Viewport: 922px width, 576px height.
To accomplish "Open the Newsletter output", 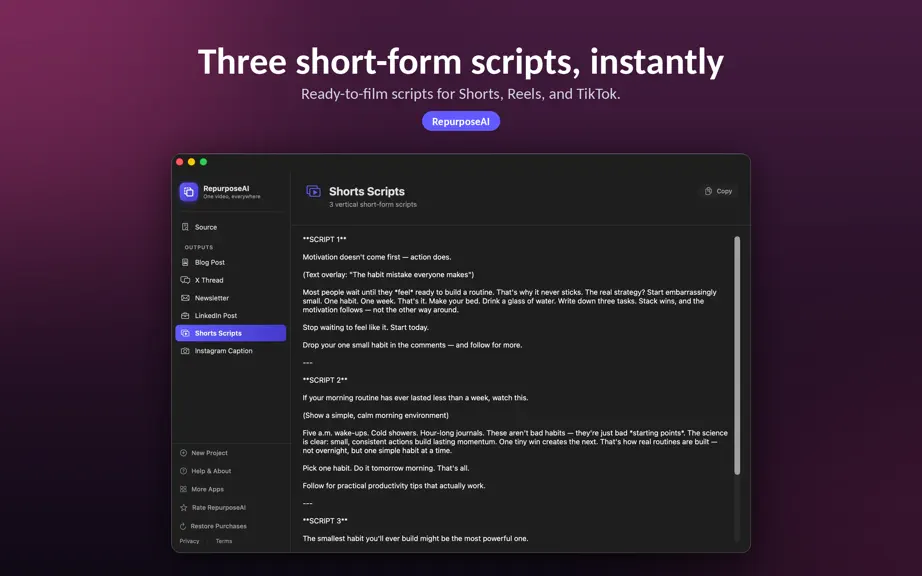I will point(230,298).
